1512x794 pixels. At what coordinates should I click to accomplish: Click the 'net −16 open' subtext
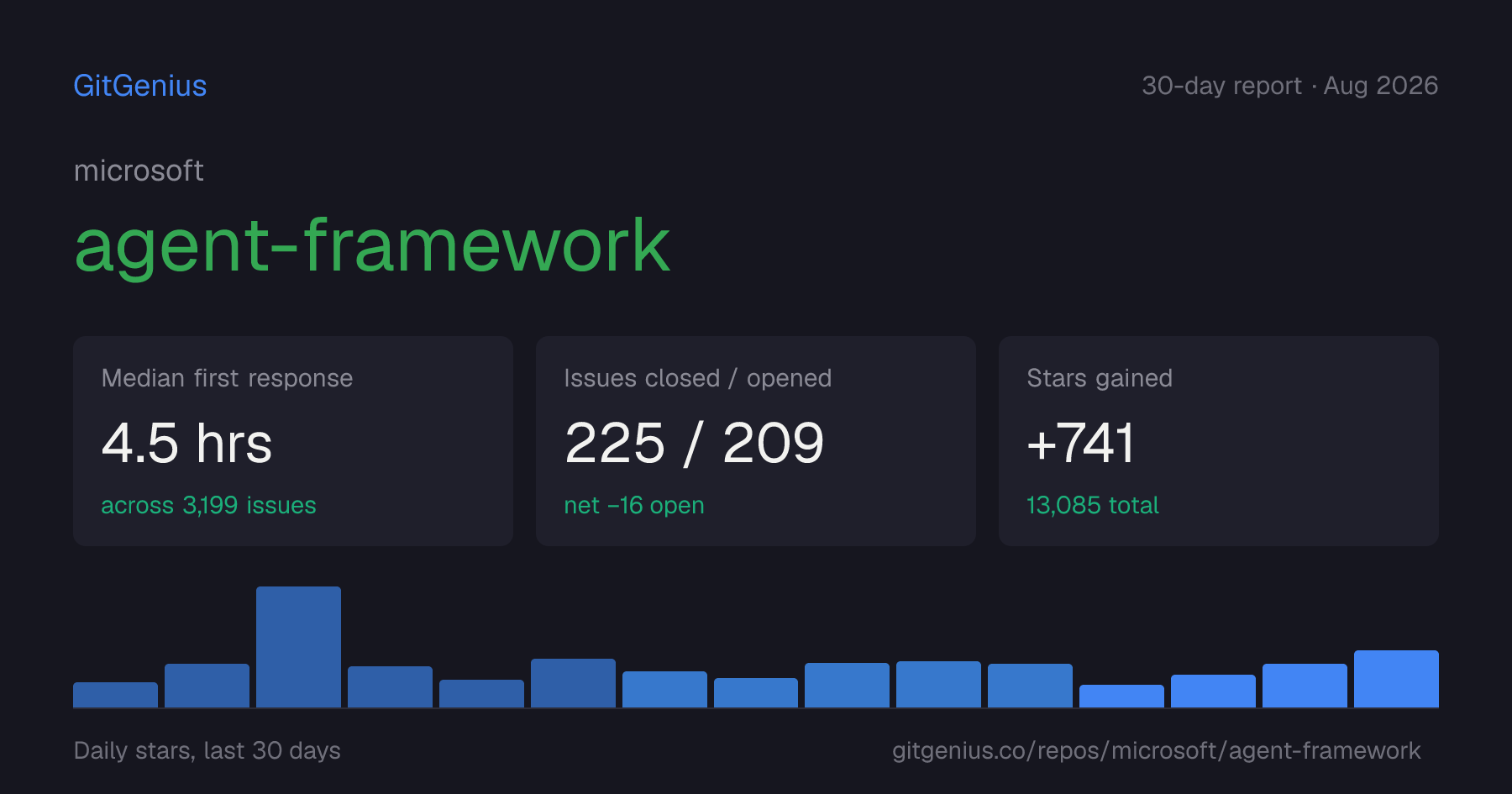634,505
